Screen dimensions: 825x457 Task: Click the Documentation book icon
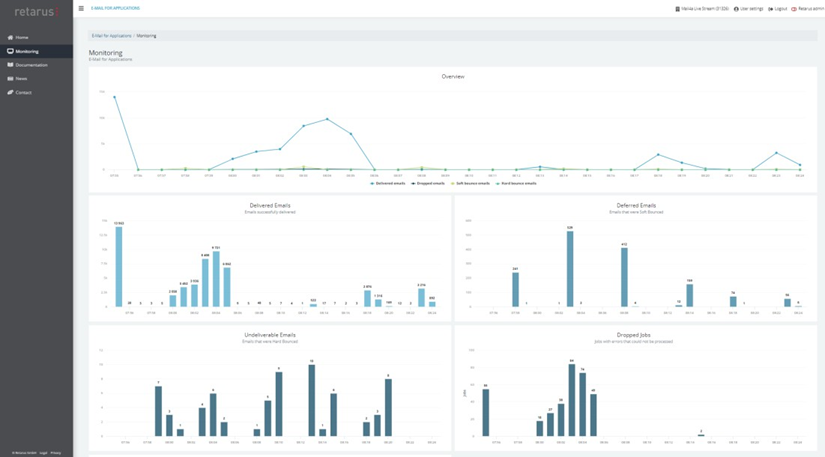pyautogui.click(x=10, y=65)
